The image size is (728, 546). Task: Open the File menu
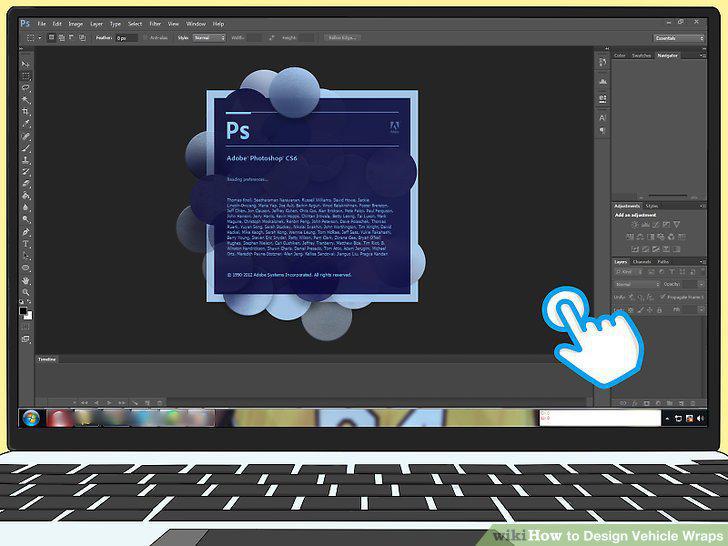41,24
